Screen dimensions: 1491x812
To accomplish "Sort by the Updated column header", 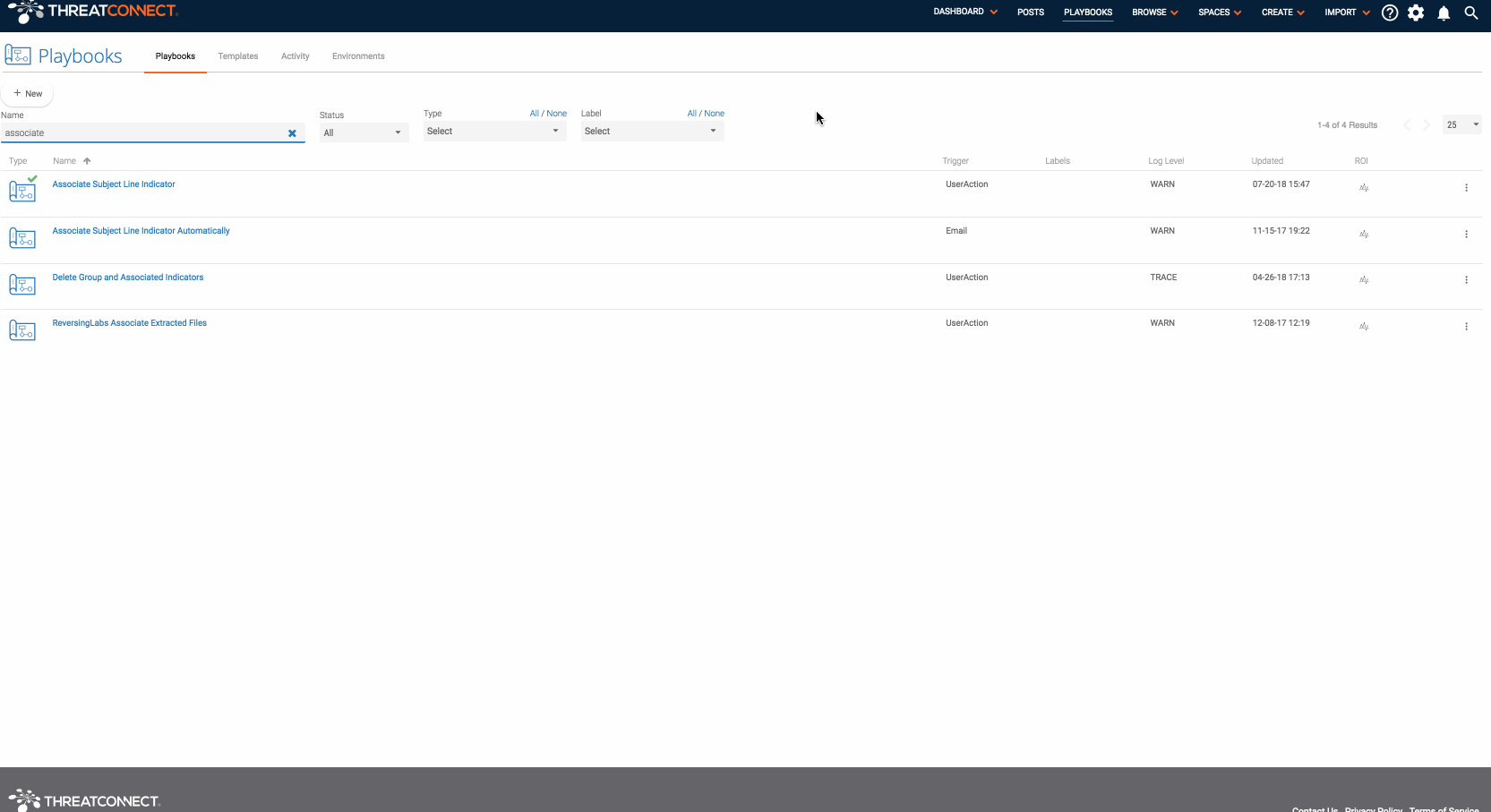I will pos(1267,161).
